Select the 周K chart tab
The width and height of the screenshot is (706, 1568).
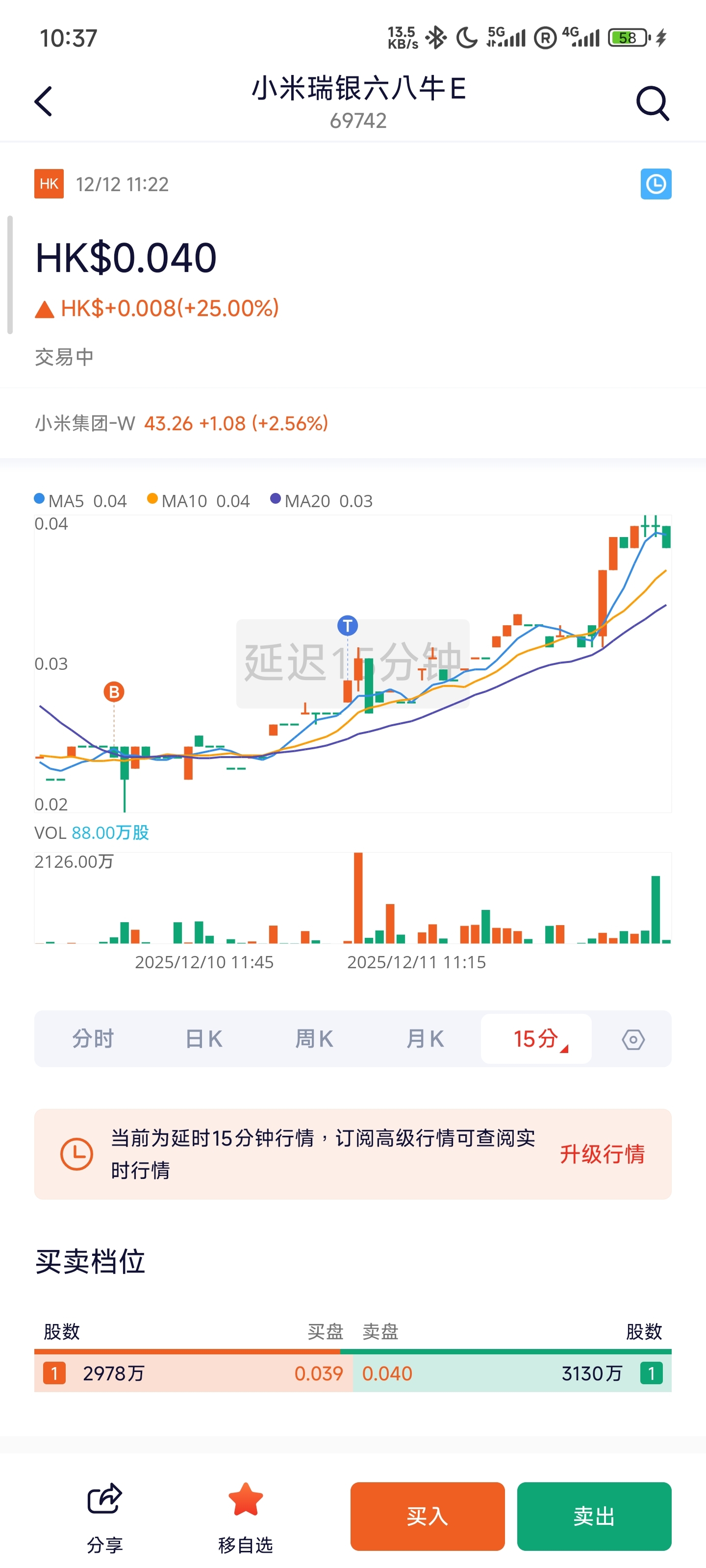(314, 1039)
